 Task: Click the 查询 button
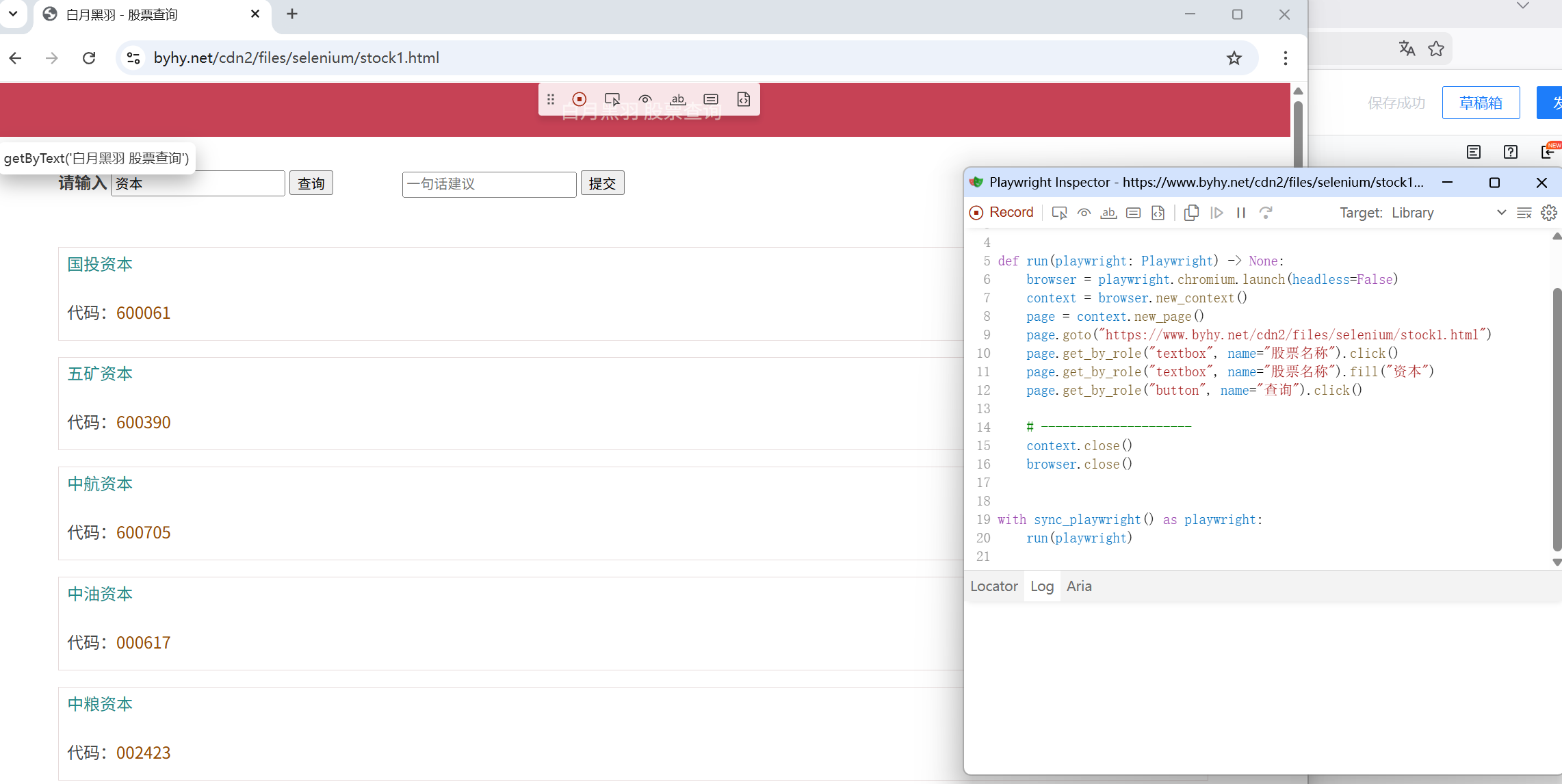[x=311, y=183]
